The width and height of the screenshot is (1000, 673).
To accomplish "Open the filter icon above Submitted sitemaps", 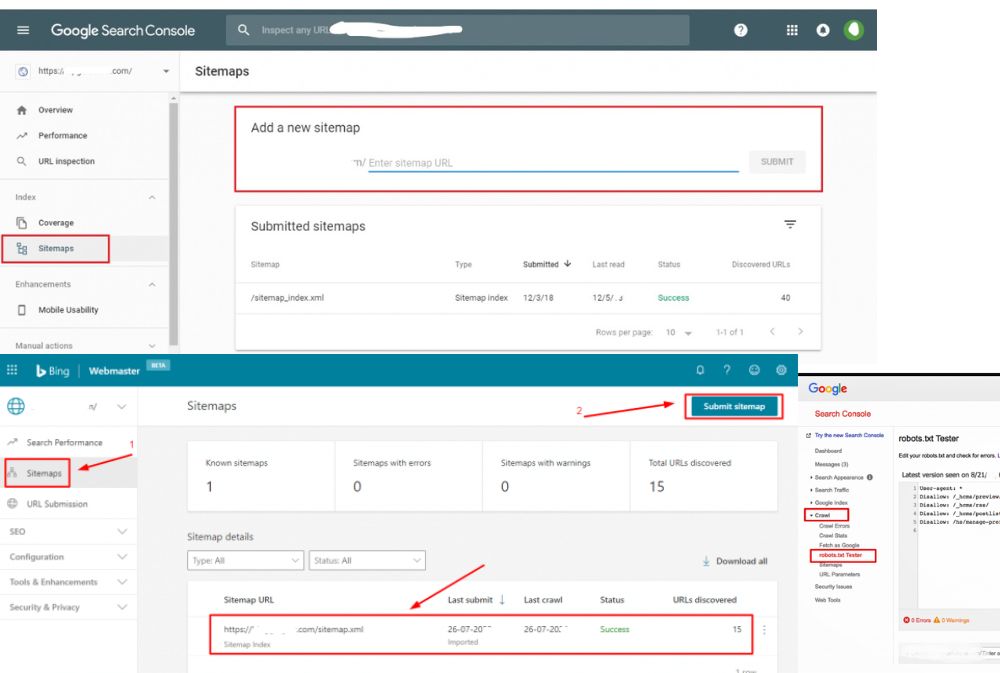I will [791, 225].
